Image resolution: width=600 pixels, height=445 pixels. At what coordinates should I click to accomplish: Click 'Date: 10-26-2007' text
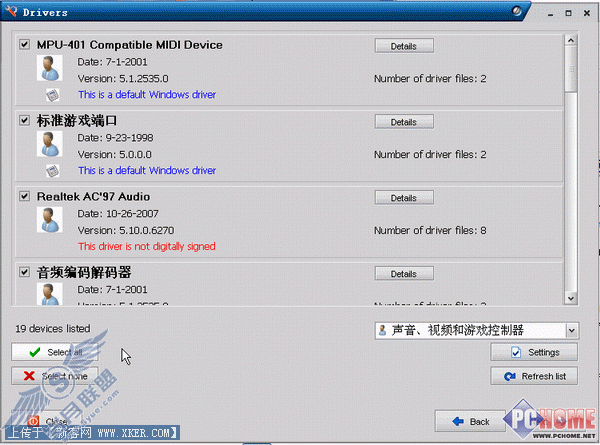click(x=118, y=214)
